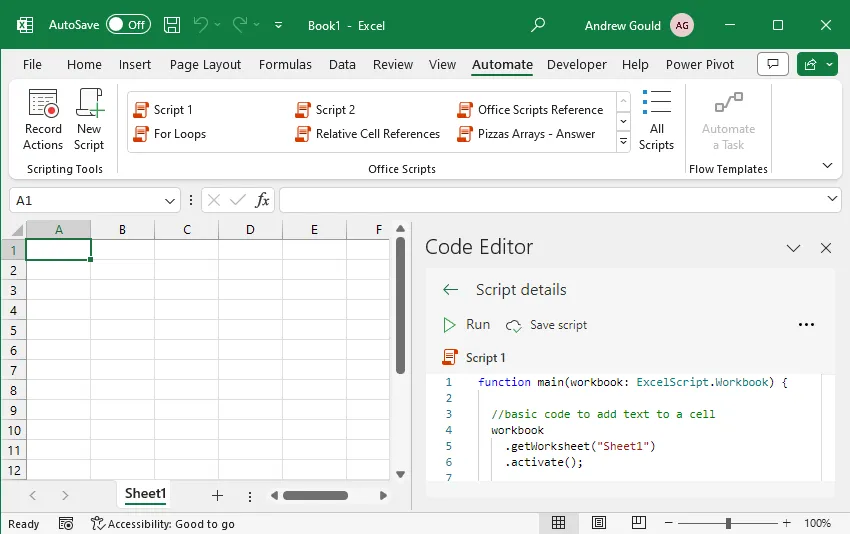Image resolution: width=850 pixels, height=534 pixels.
Task: Switch to the Power Pivot tab
Action: click(x=700, y=65)
